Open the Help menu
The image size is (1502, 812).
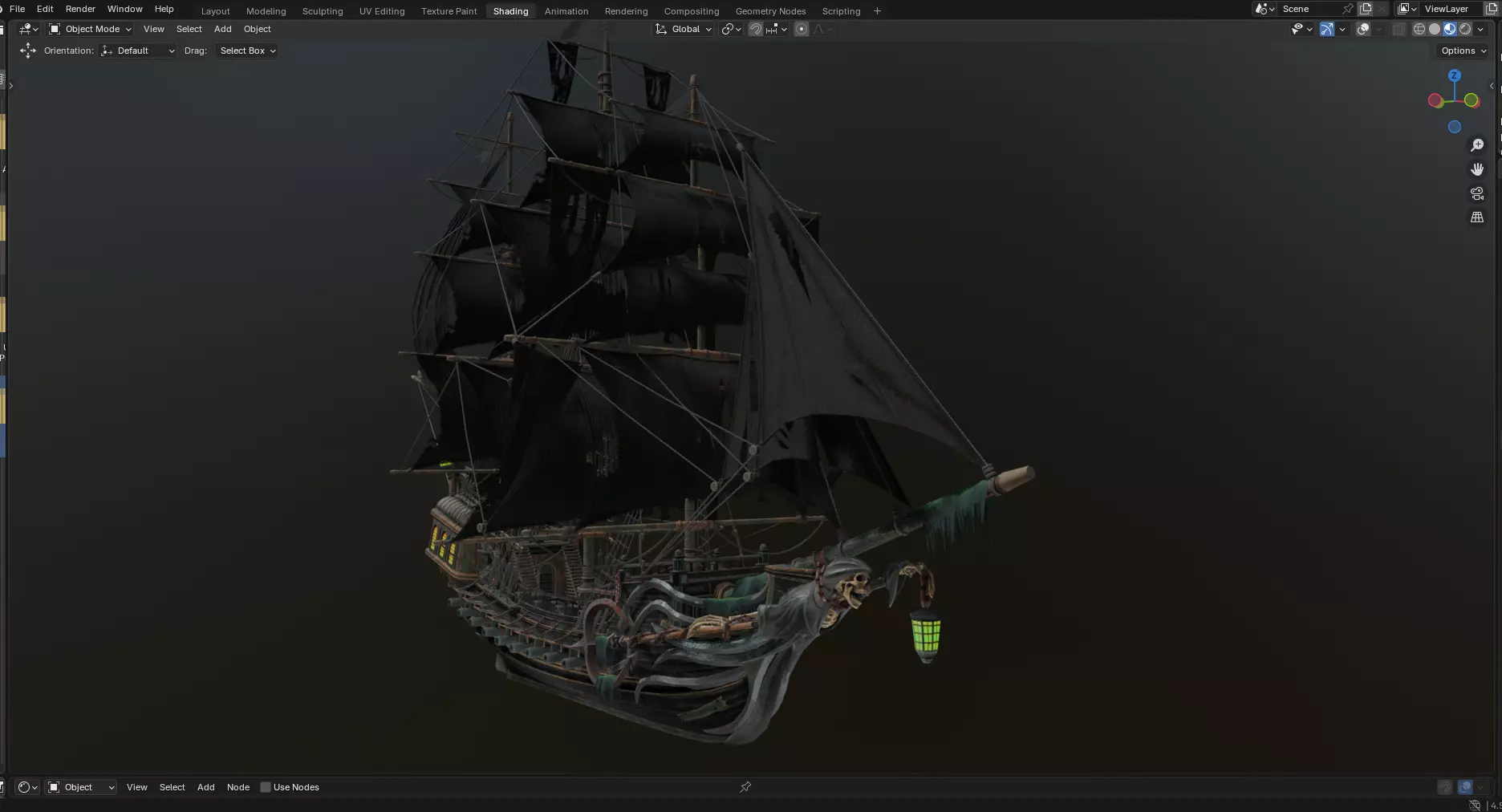(164, 9)
